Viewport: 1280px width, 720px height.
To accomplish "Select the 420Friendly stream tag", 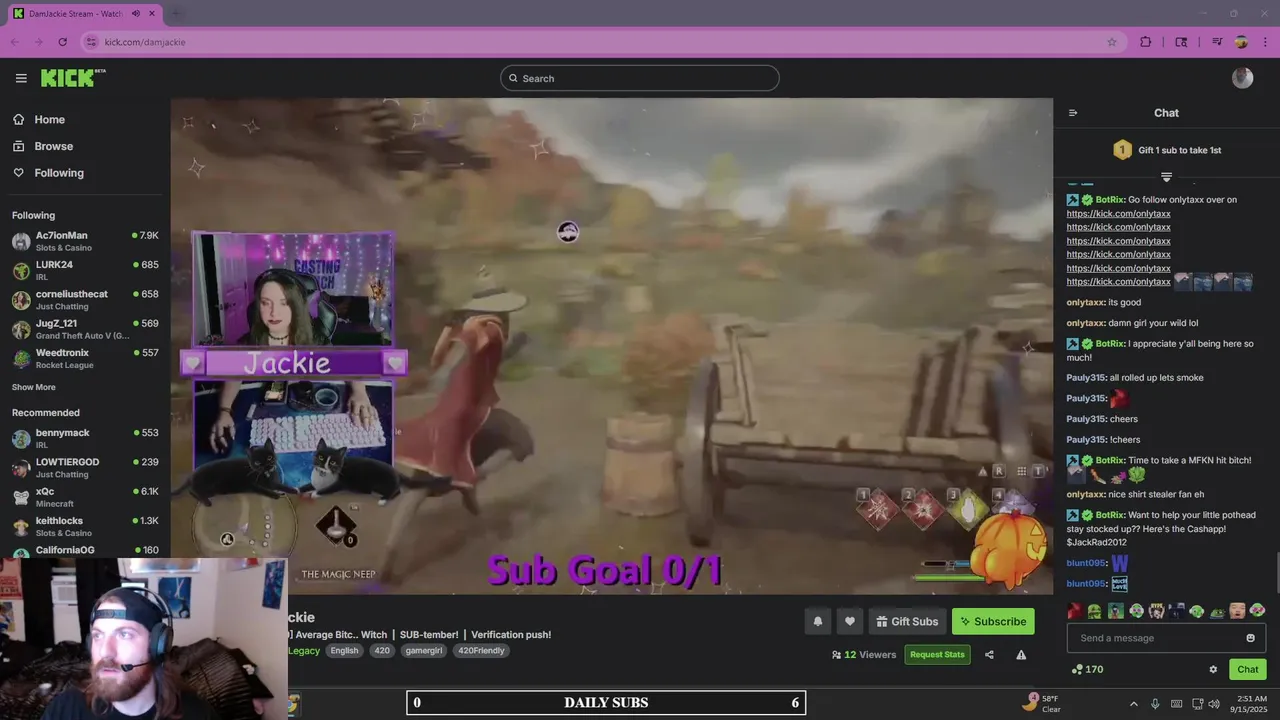I will (481, 651).
